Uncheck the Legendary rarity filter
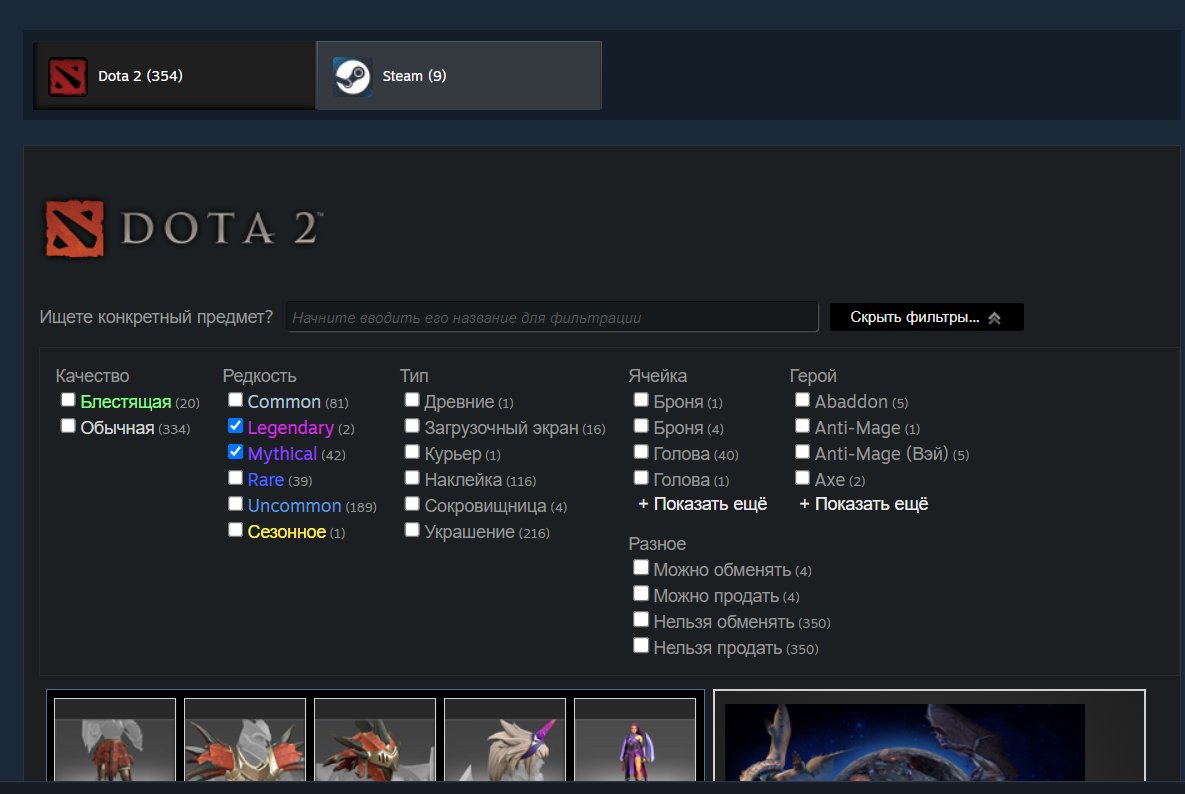Viewport: 1185px width, 794px height. coord(235,426)
